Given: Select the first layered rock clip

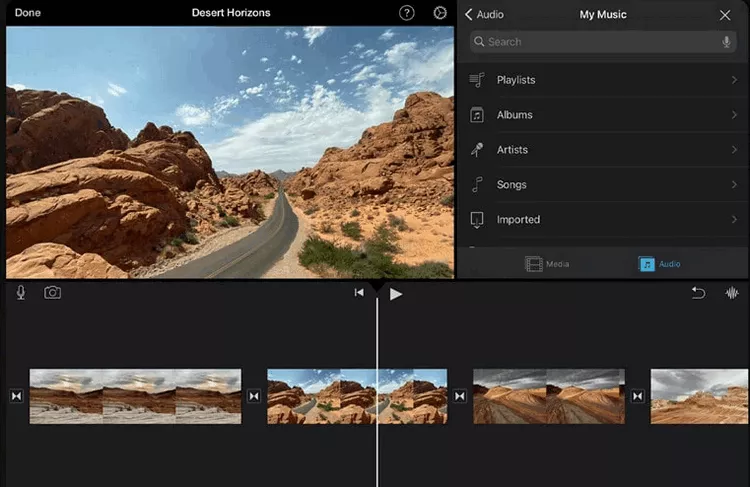Looking at the screenshot, I should (135, 396).
